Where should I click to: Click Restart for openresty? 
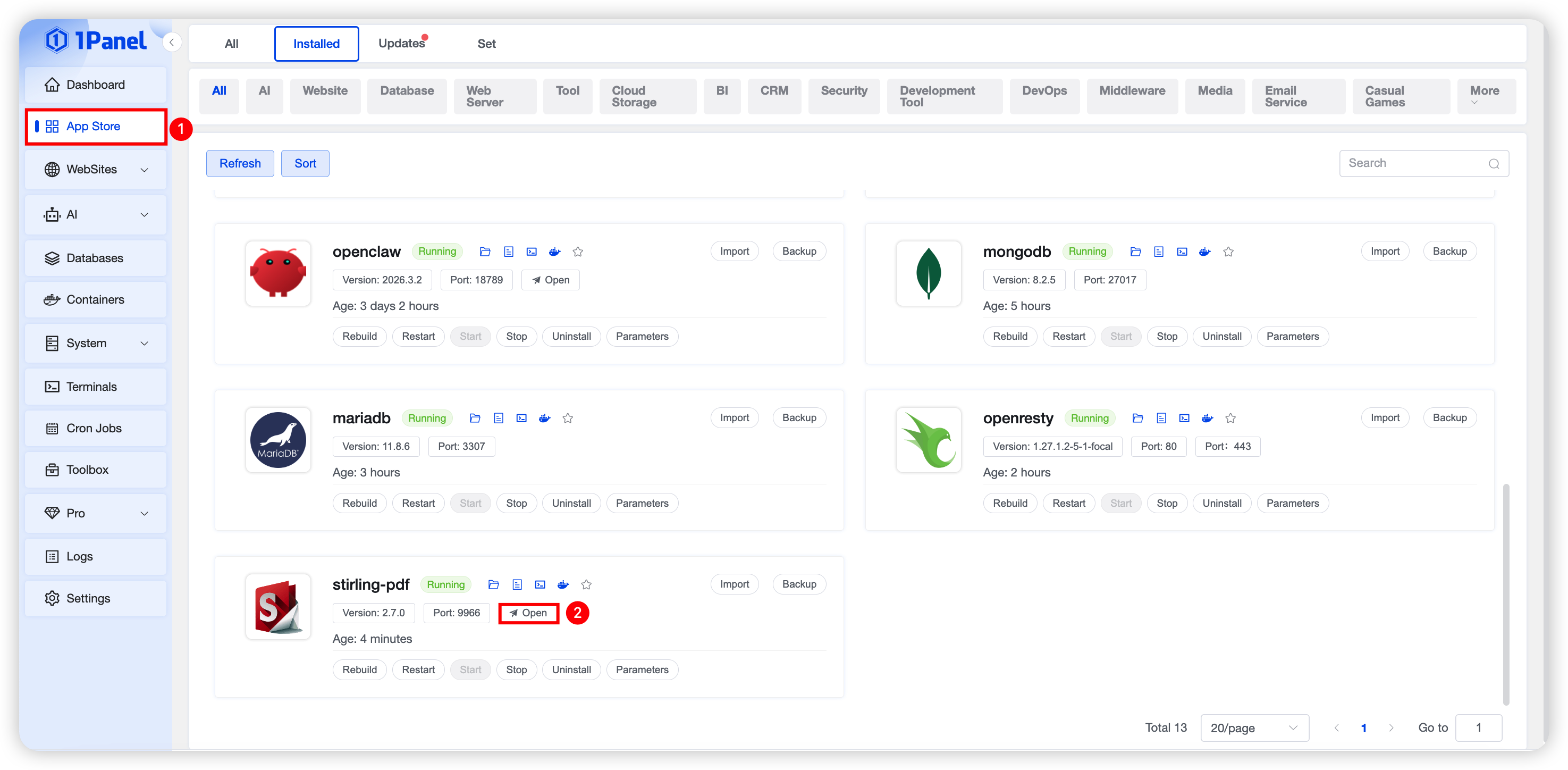(1068, 503)
